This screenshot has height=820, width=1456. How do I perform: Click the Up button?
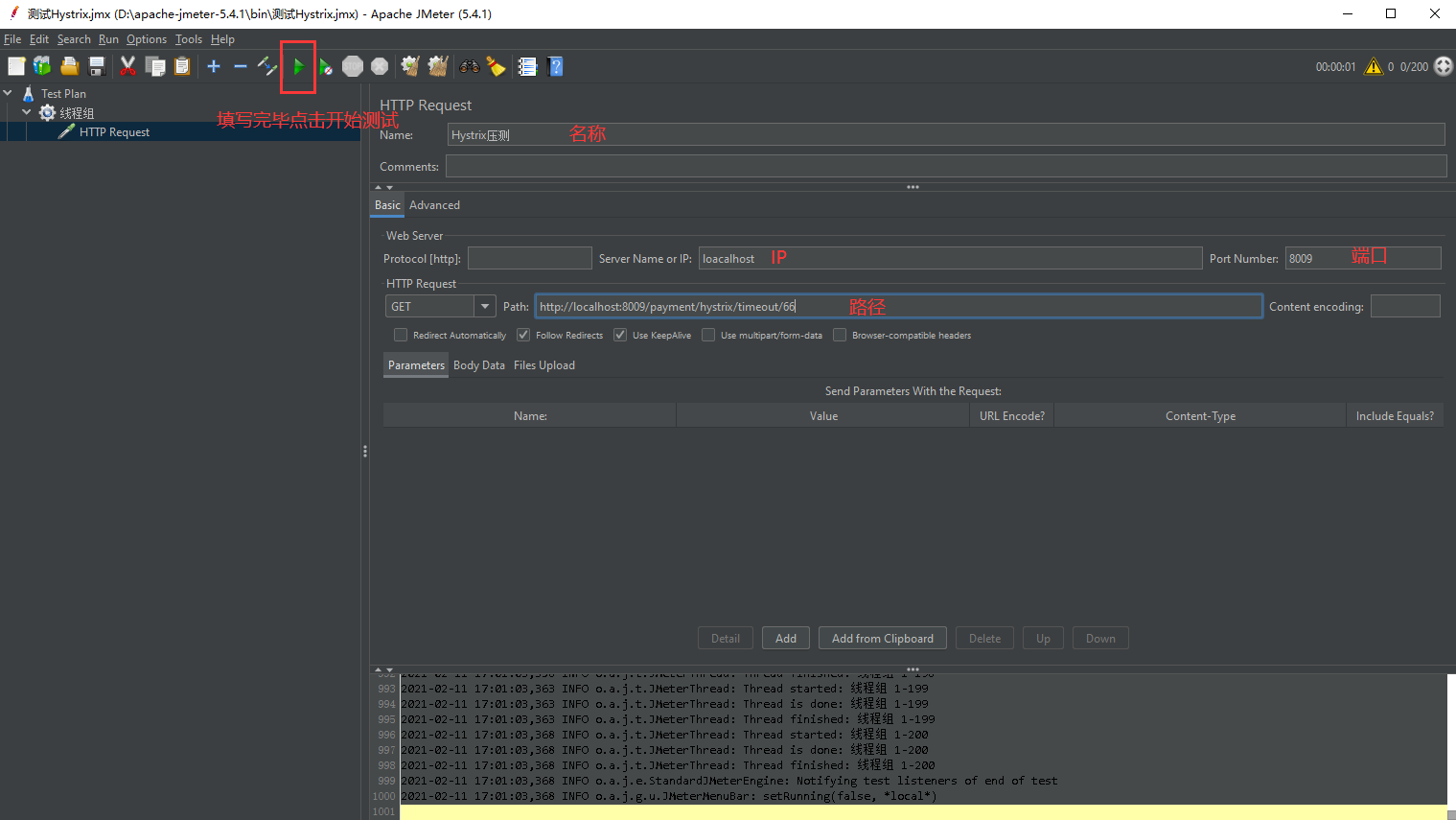point(1043,639)
